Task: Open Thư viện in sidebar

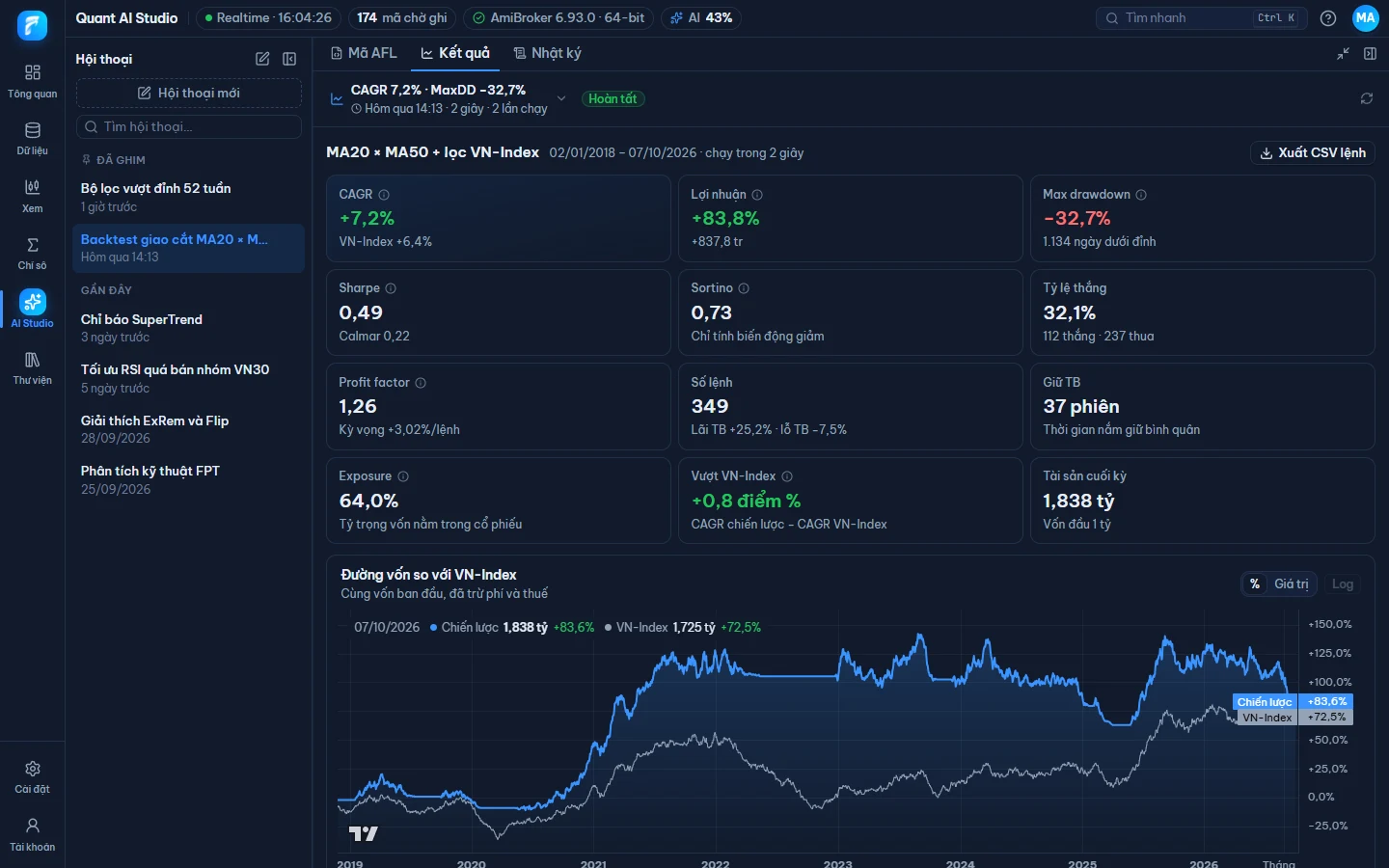Action: [32, 368]
